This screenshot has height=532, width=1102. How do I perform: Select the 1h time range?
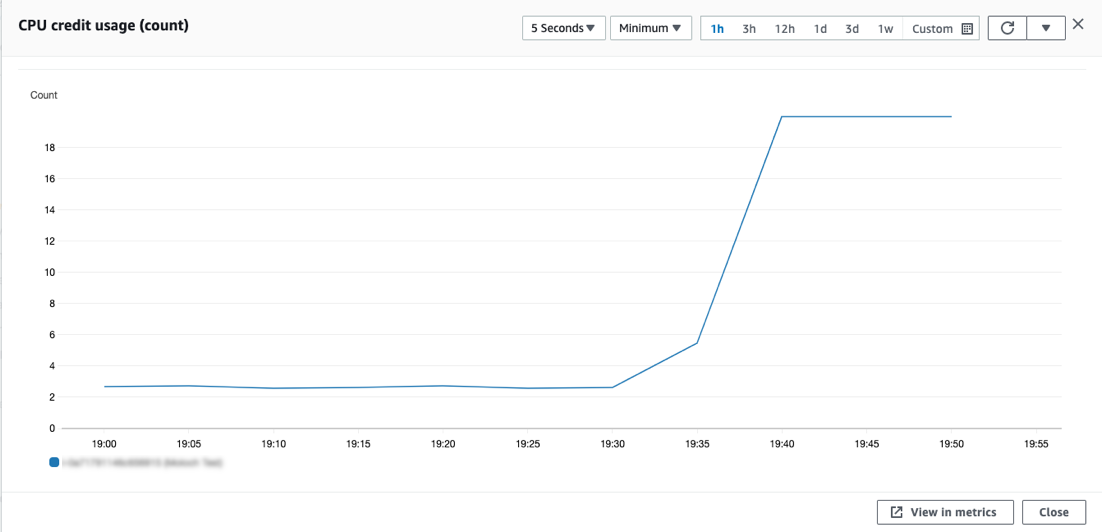717,29
